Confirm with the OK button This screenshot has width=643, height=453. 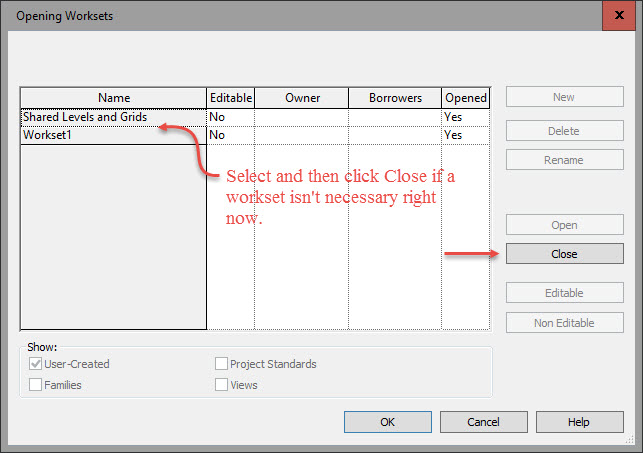pyautogui.click(x=388, y=422)
